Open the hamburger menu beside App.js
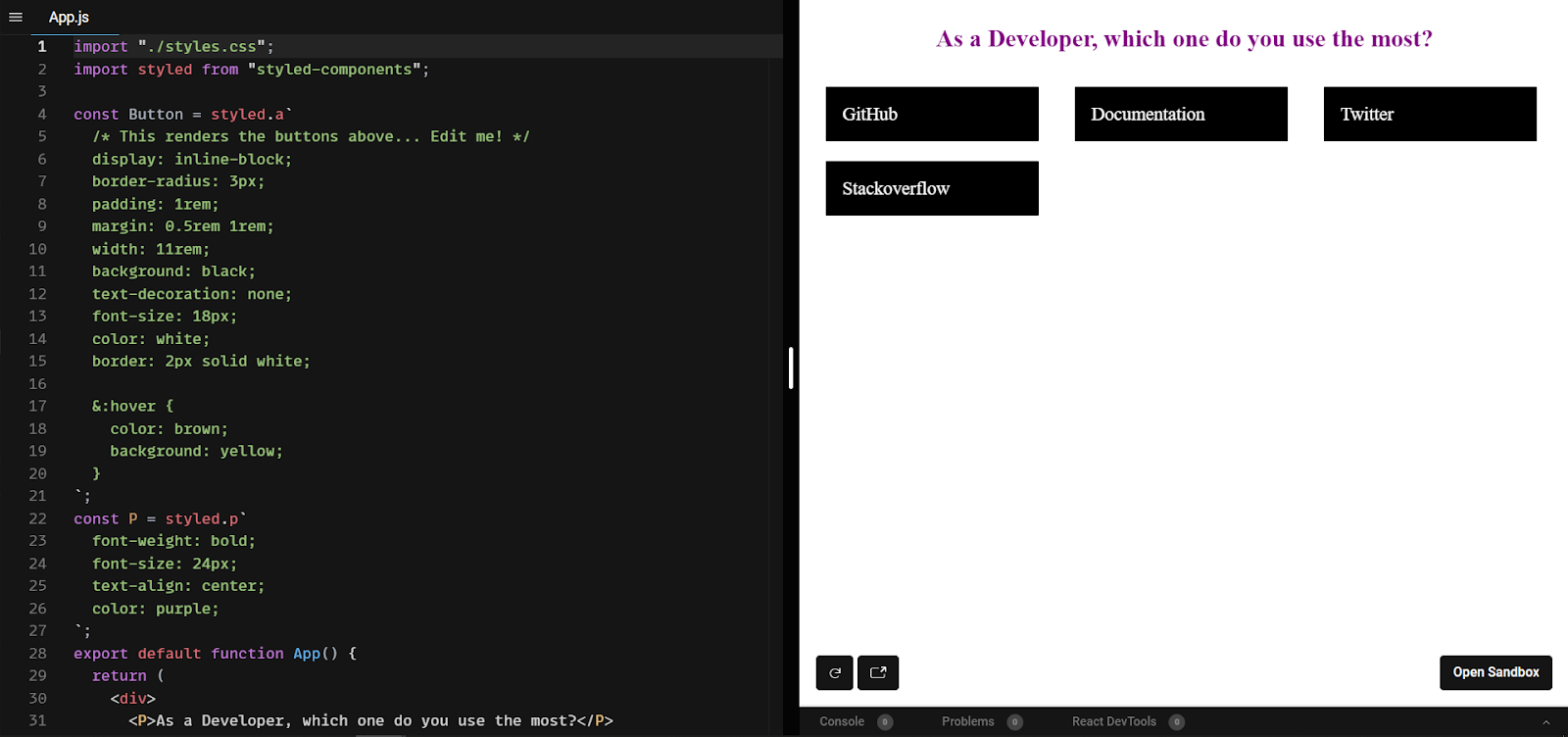Image resolution: width=1568 pixels, height=737 pixels. [16, 17]
